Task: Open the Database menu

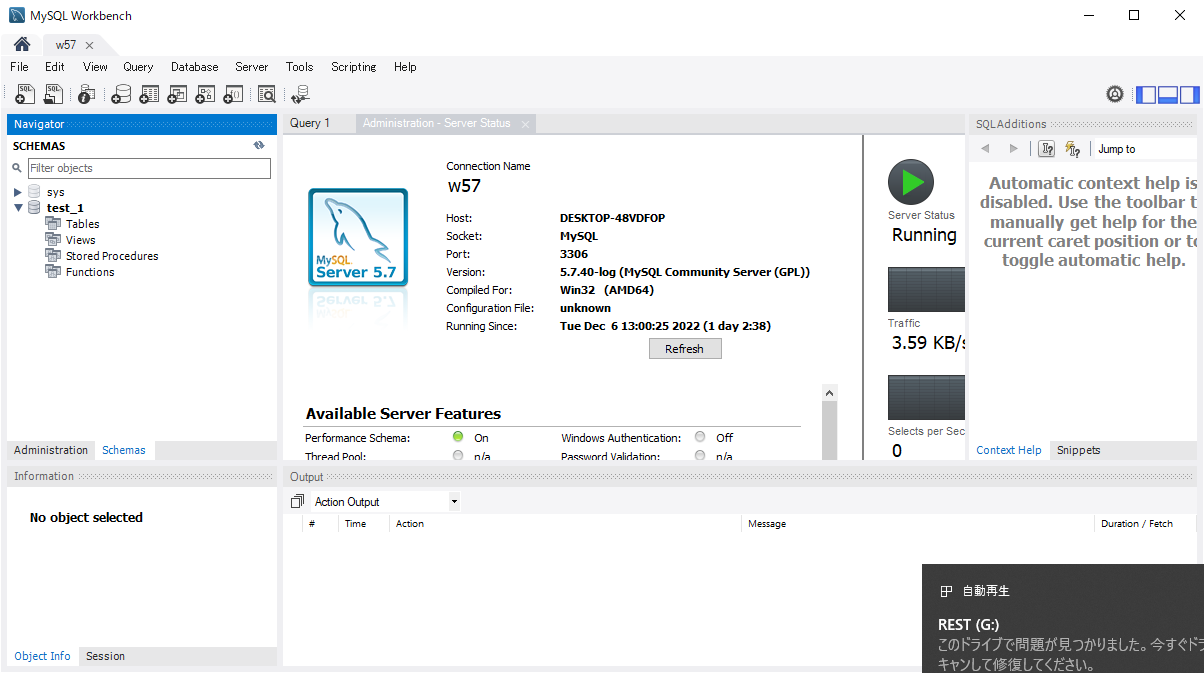Action: pos(194,67)
